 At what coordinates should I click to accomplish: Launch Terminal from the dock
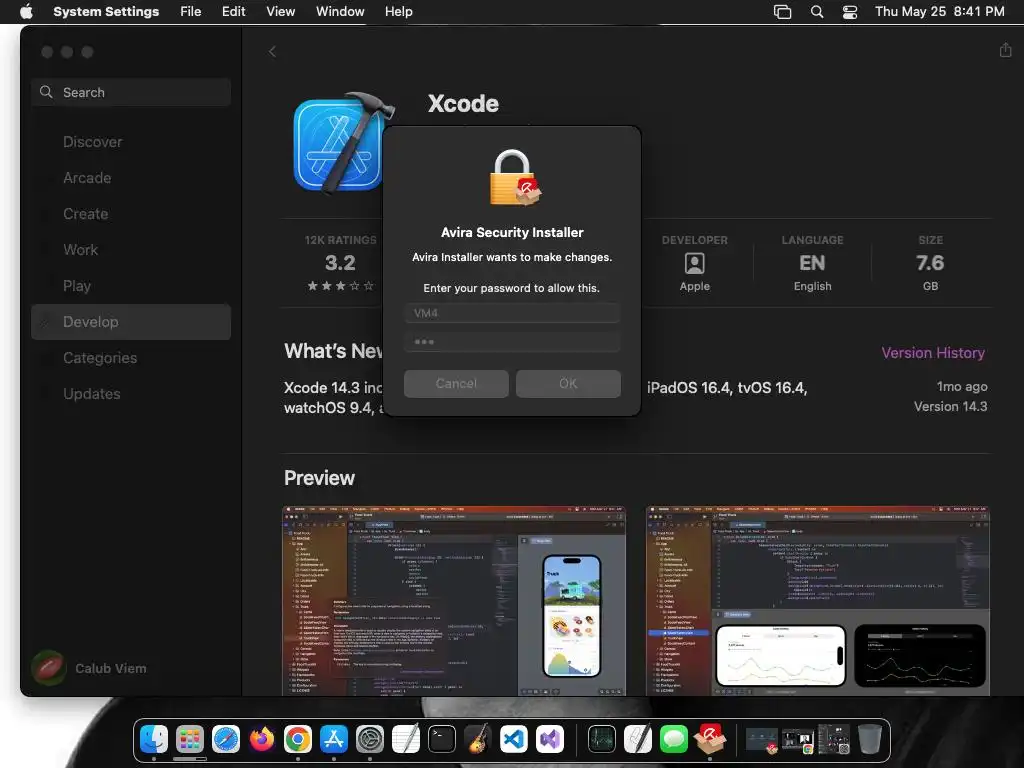tap(441, 739)
